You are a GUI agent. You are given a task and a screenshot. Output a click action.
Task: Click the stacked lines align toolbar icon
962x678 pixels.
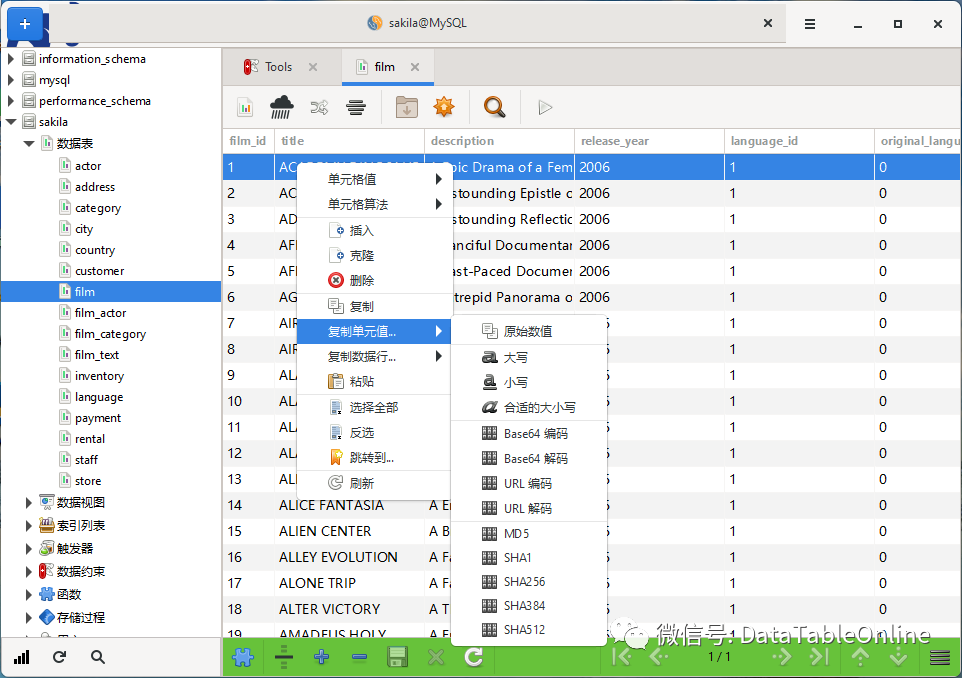click(x=356, y=108)
